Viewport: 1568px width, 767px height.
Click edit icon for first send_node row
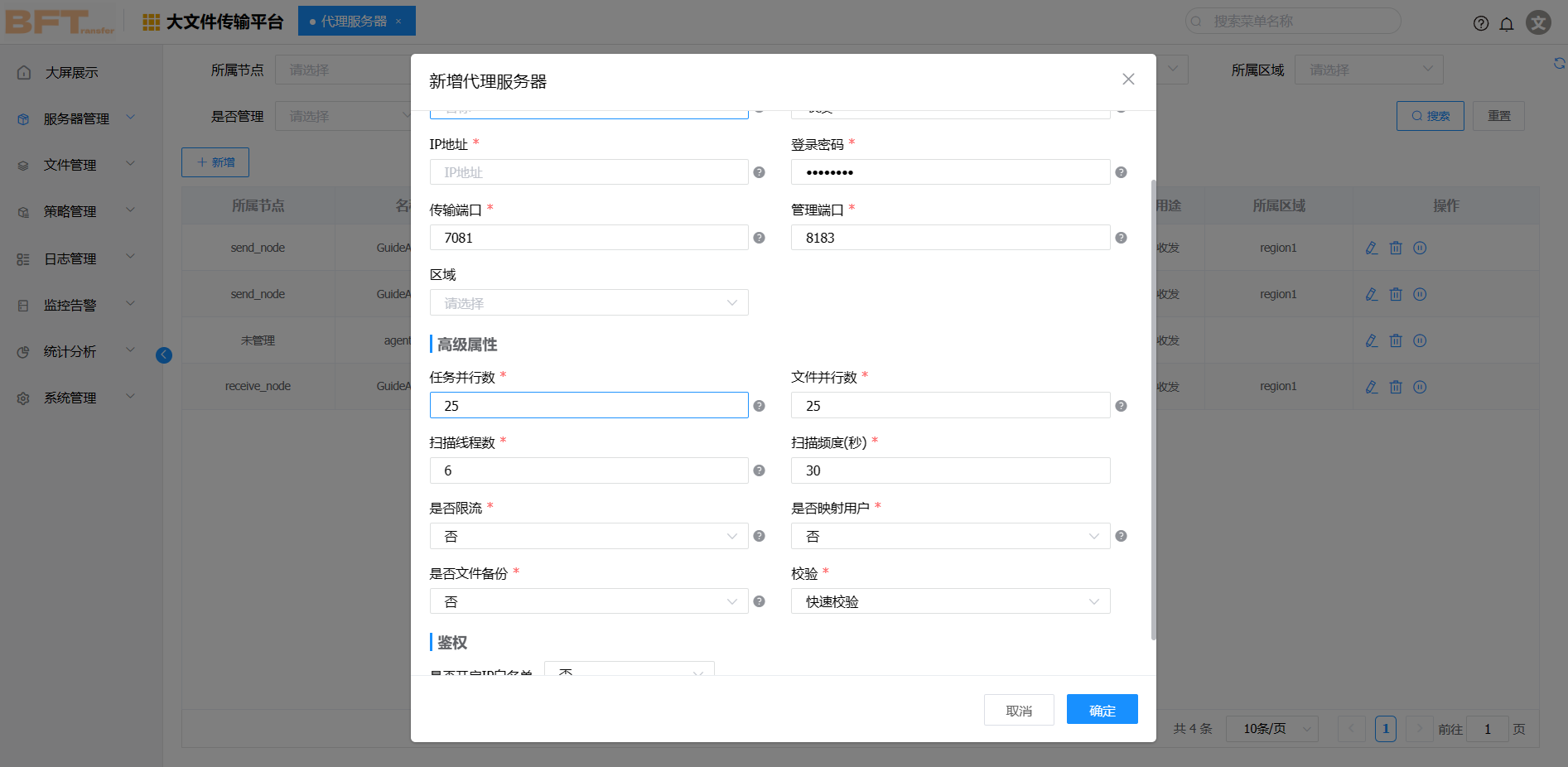click(x=1372, y=248)
